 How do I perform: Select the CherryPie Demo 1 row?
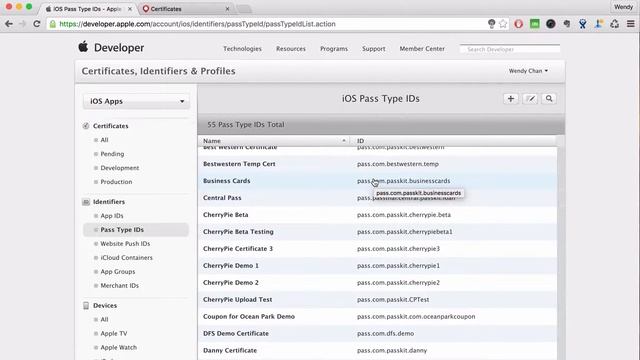coord(378,265)
